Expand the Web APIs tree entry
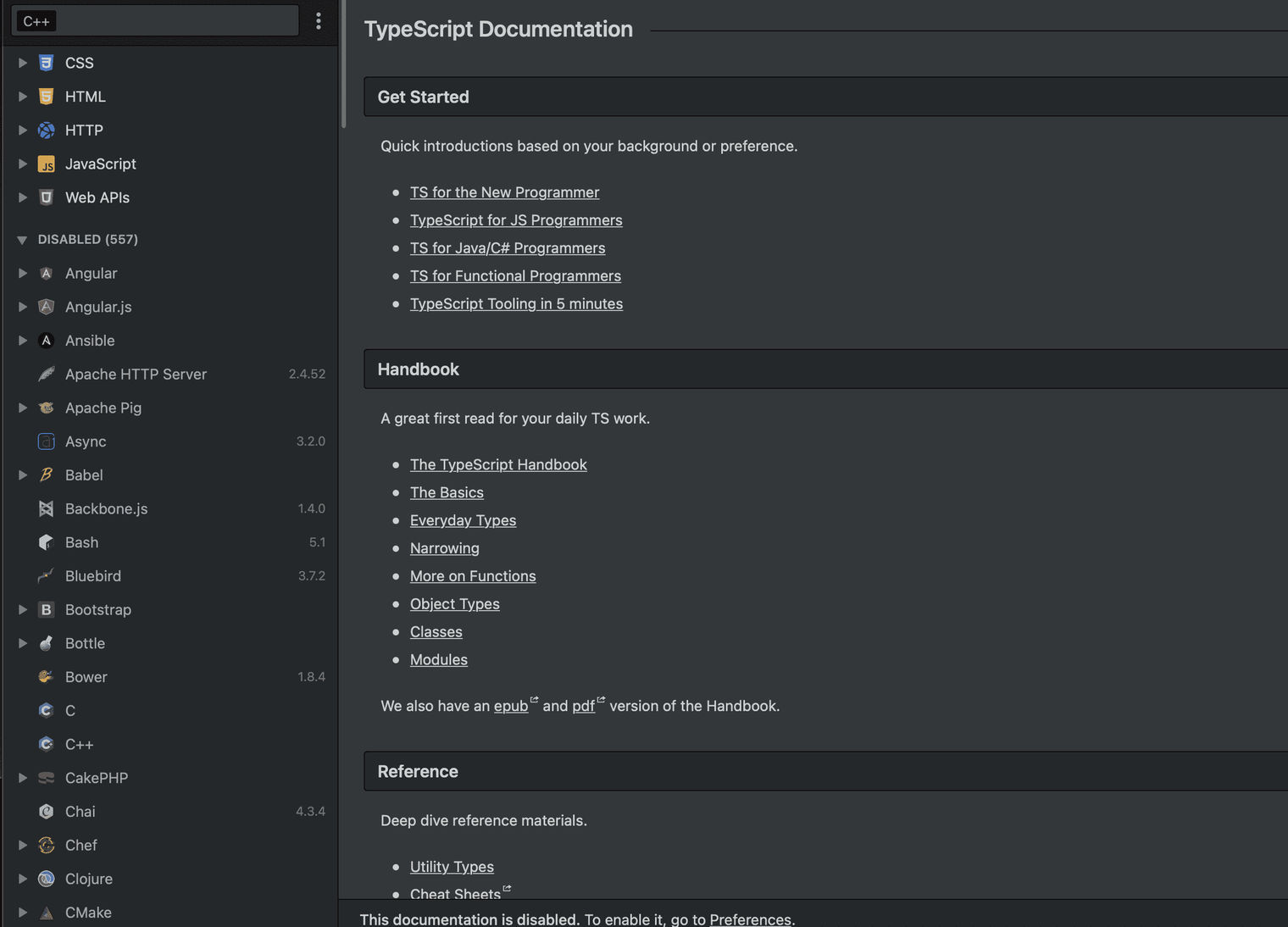1288x927 pixels. (23, 197)
